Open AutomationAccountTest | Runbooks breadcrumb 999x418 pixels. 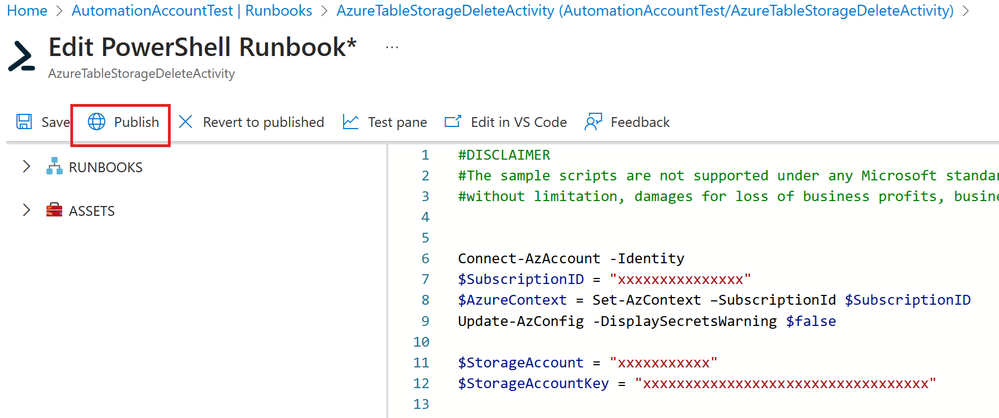[x=192, y=10]
